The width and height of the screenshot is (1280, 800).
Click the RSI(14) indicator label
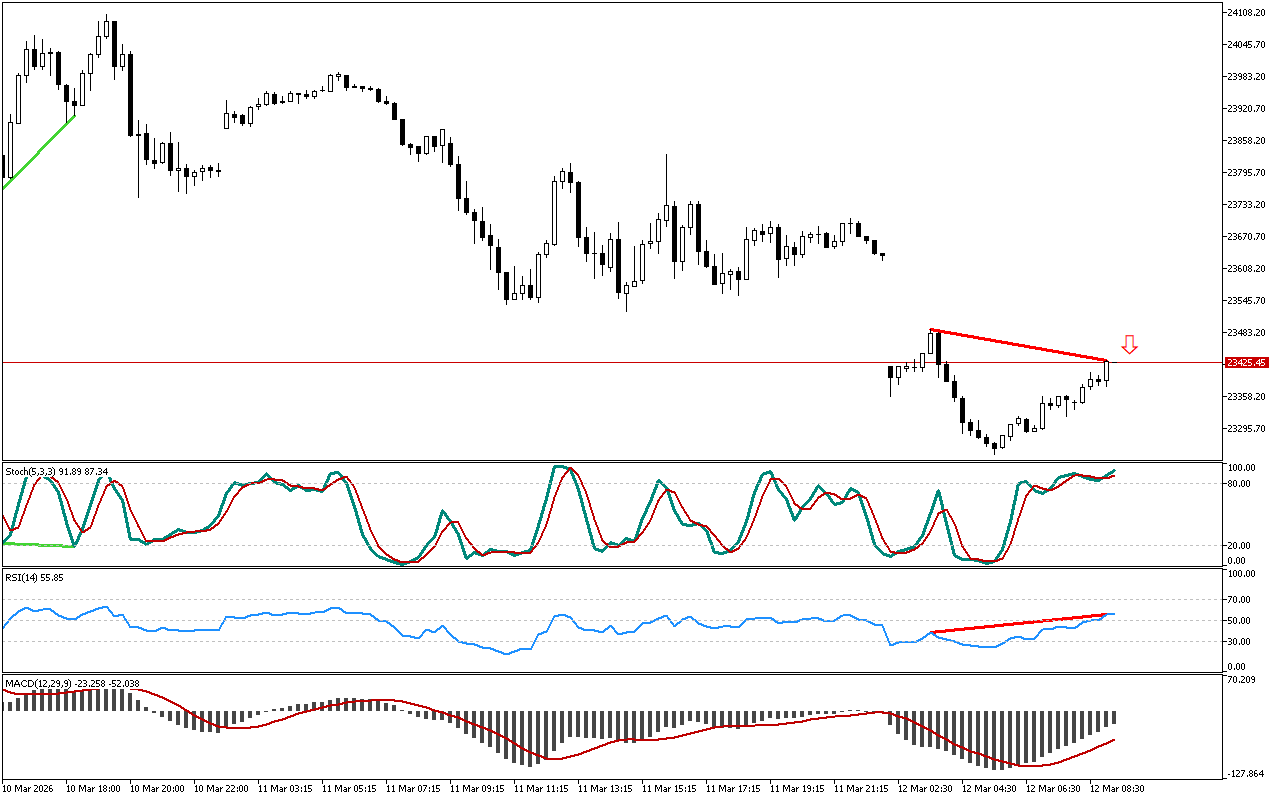(34, 578)
